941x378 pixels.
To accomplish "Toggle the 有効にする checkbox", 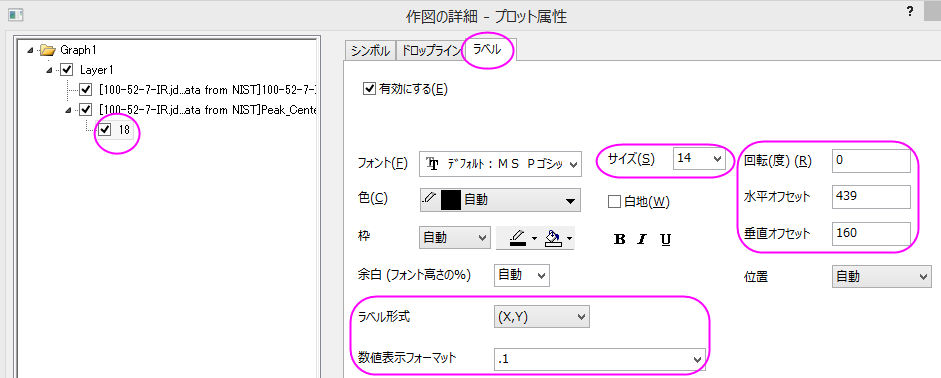I will tap(369, 89).
